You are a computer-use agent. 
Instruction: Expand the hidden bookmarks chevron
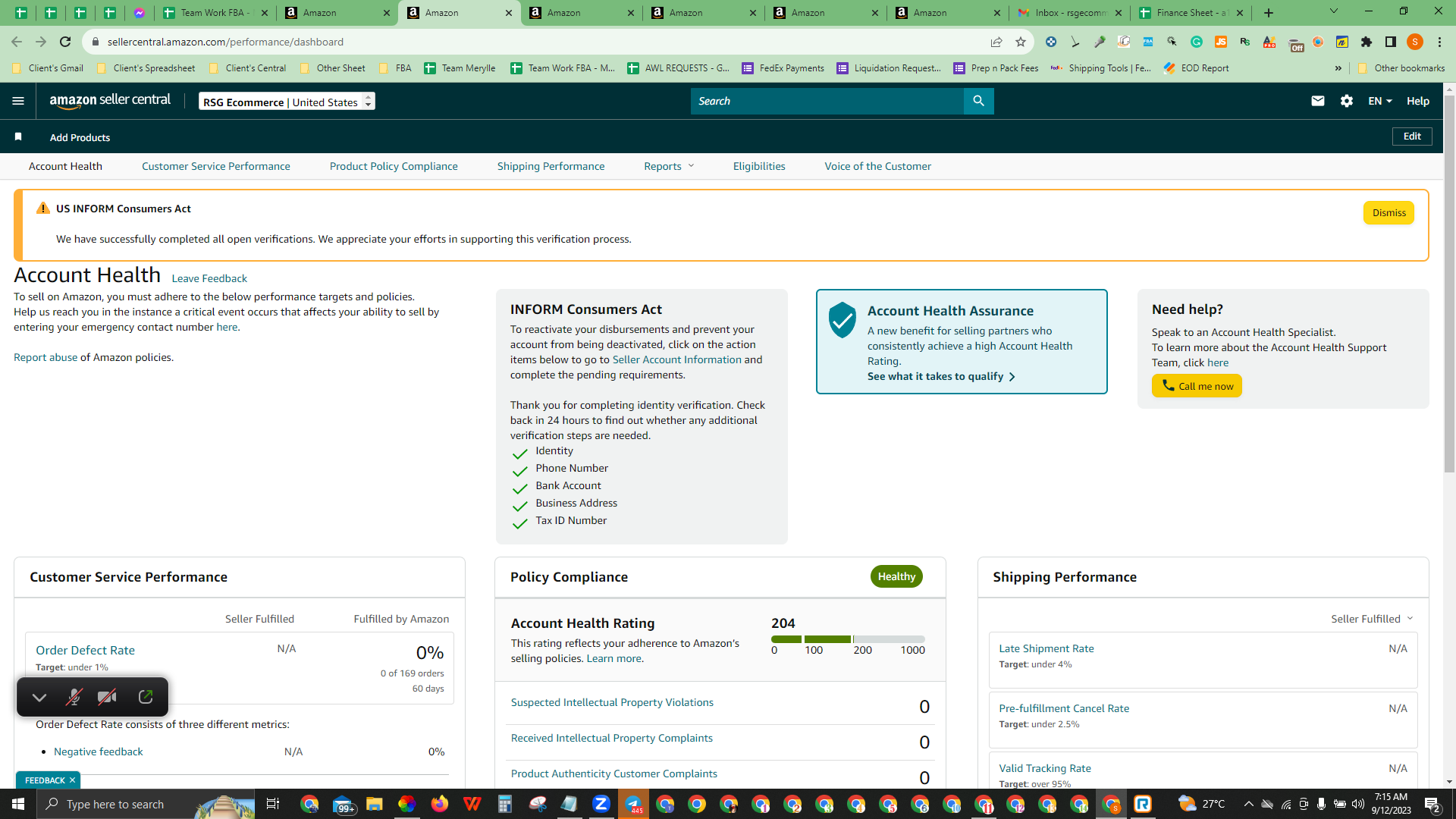point(1338,68)
